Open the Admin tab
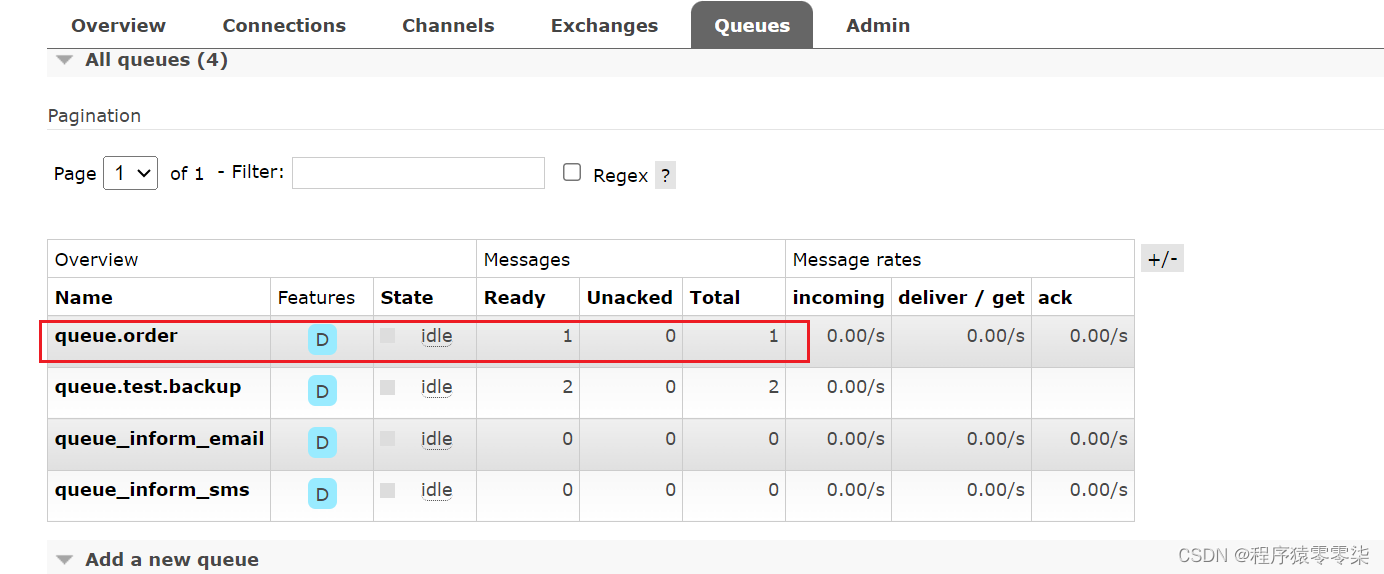 [878, 26]
